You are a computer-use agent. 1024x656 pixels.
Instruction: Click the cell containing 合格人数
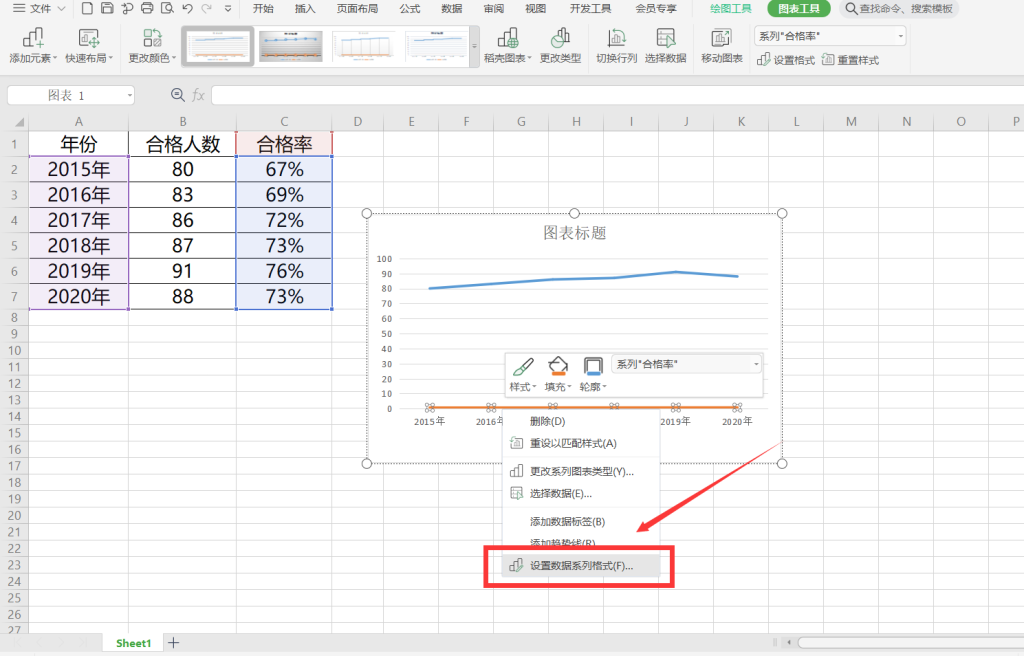[183, 144]
